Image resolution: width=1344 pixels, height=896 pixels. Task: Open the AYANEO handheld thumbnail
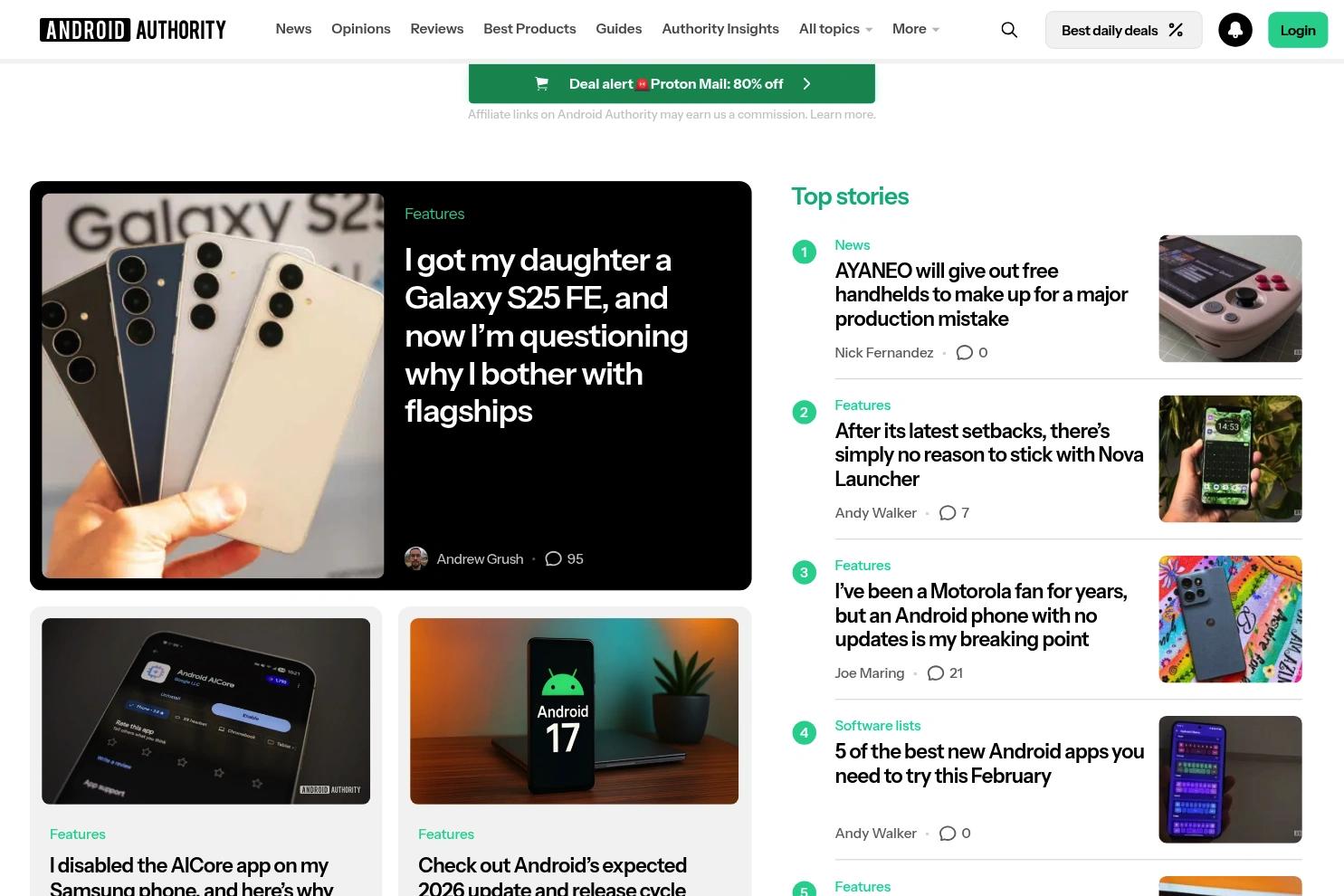click(1231, 299)
